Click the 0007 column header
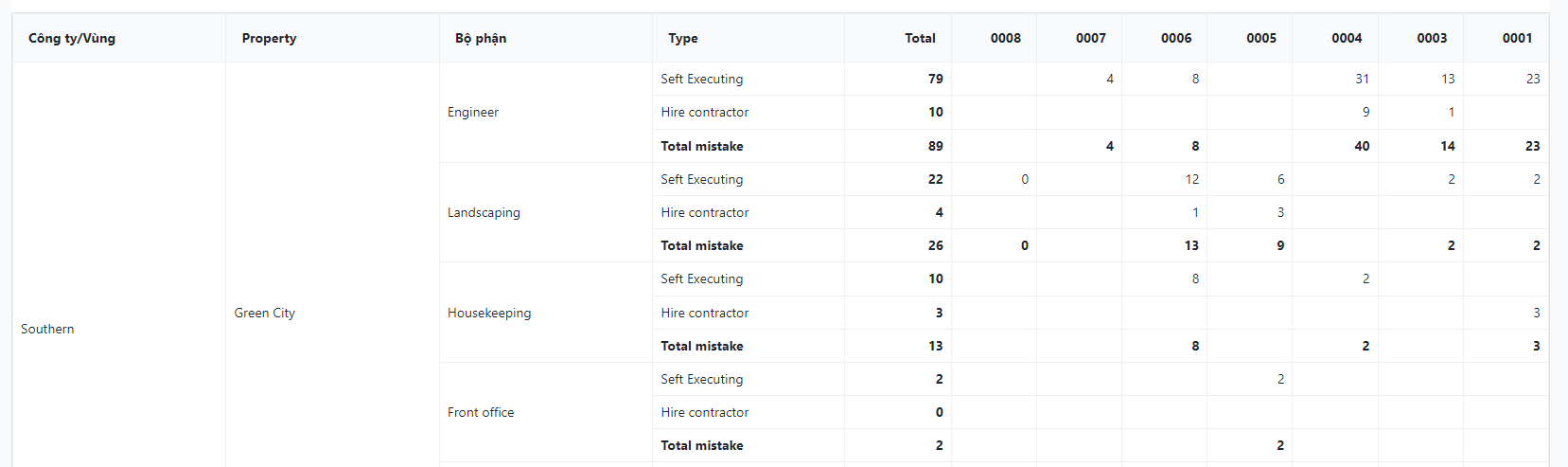 1090,38
